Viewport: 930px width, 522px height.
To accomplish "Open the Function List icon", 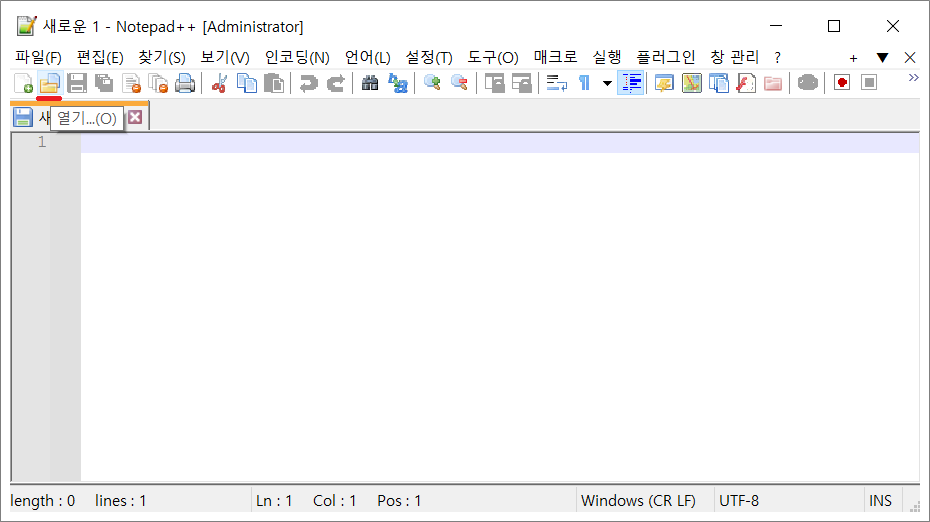I will [746, 83].
